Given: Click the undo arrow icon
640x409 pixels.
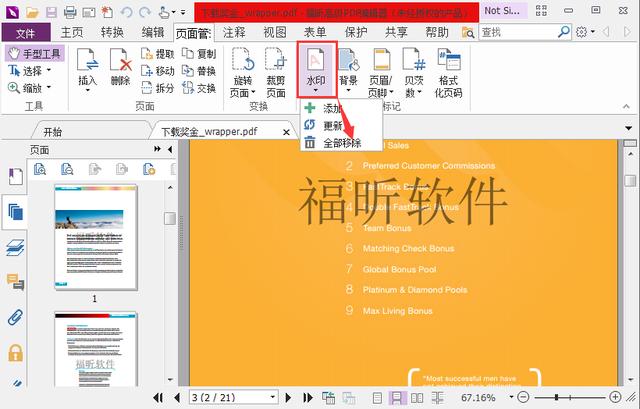Looking at the screenshot, I should coord(127,12).
